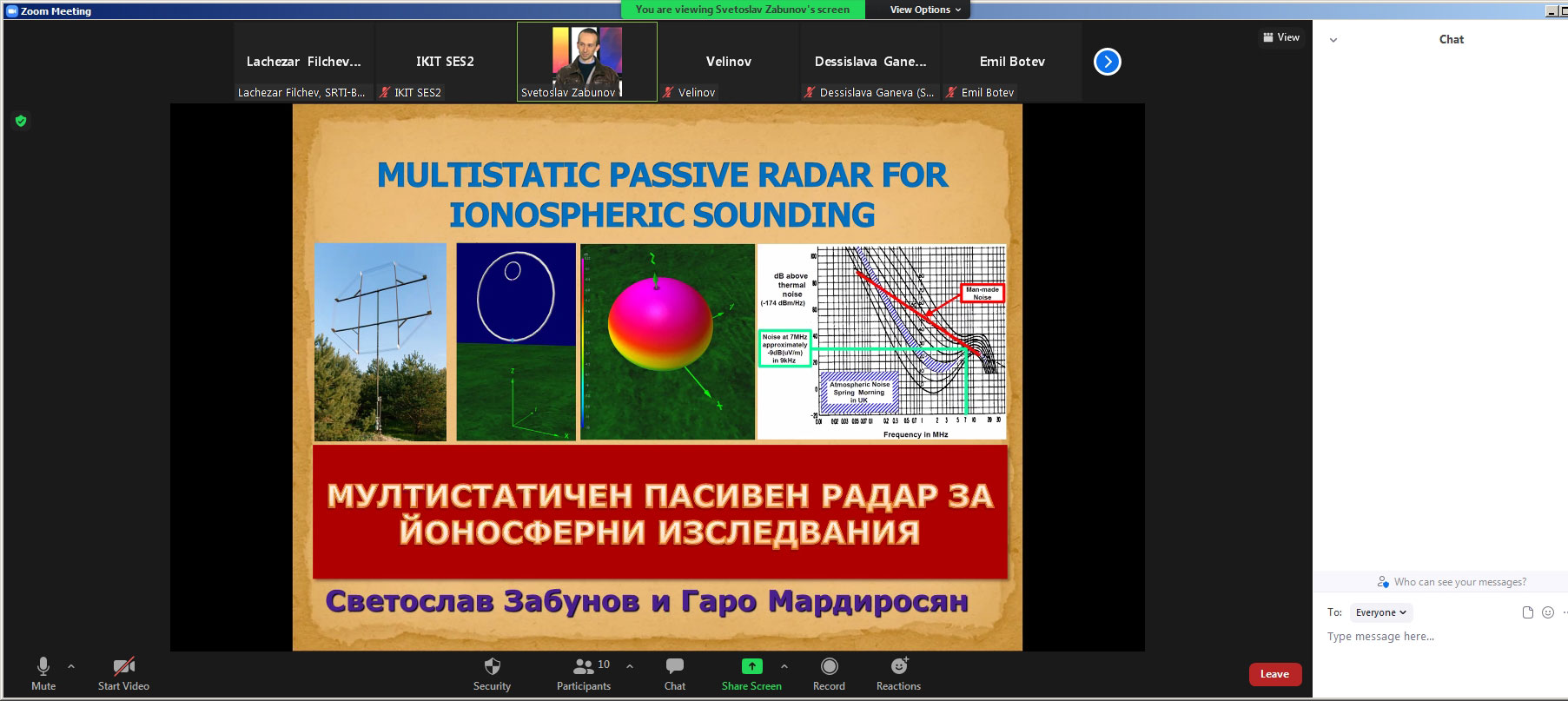Change layout using the View button
The width and height of the screenshot is (1568, 701).
(1281, 37)
